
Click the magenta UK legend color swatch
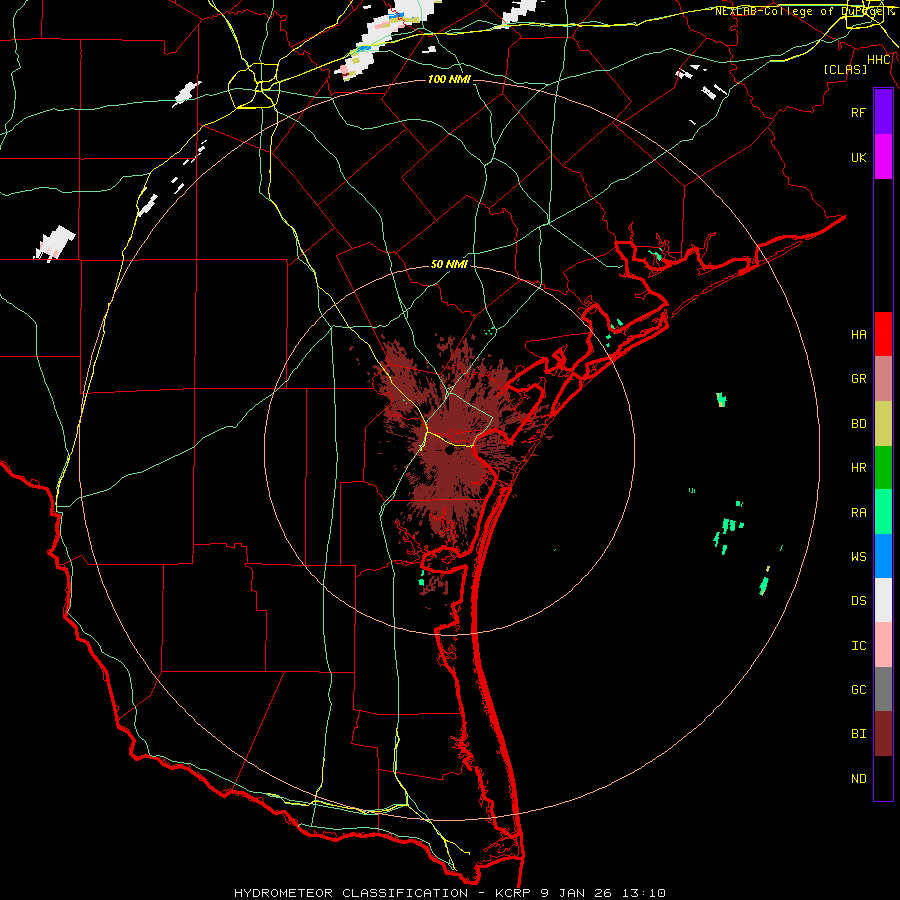click(883, 156)
